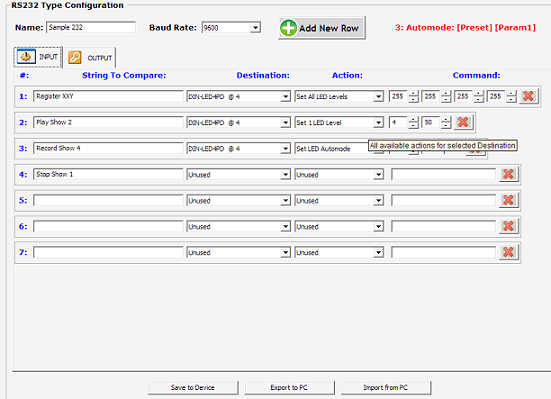Click String To Compare column header
551x399 pixels.
124,75
